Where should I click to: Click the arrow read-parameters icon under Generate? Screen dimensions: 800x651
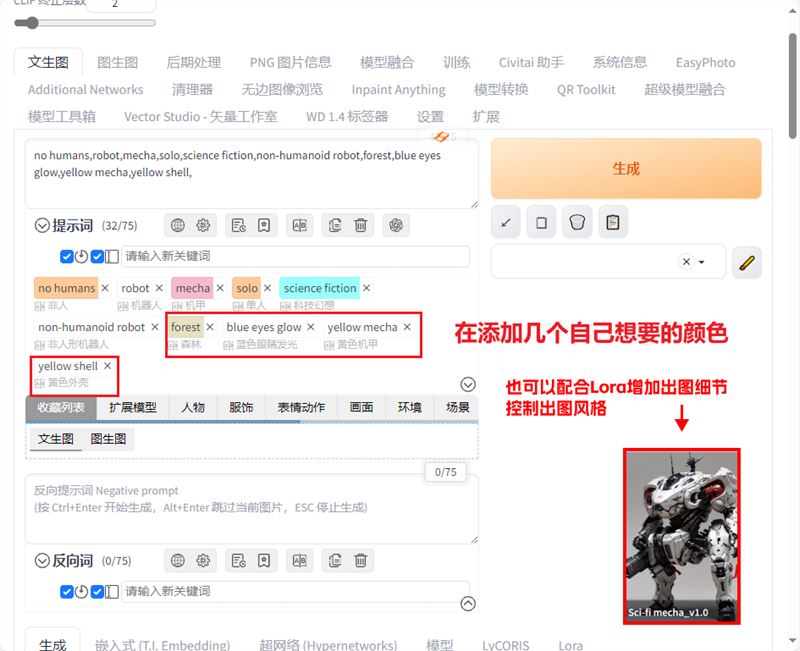(506, 222)
